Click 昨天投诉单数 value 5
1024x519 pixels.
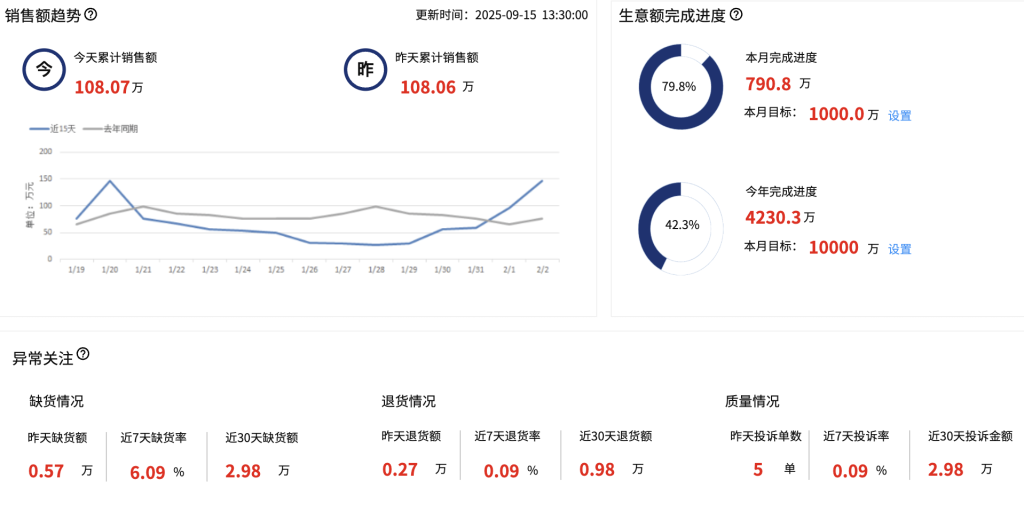click(758, 469)
